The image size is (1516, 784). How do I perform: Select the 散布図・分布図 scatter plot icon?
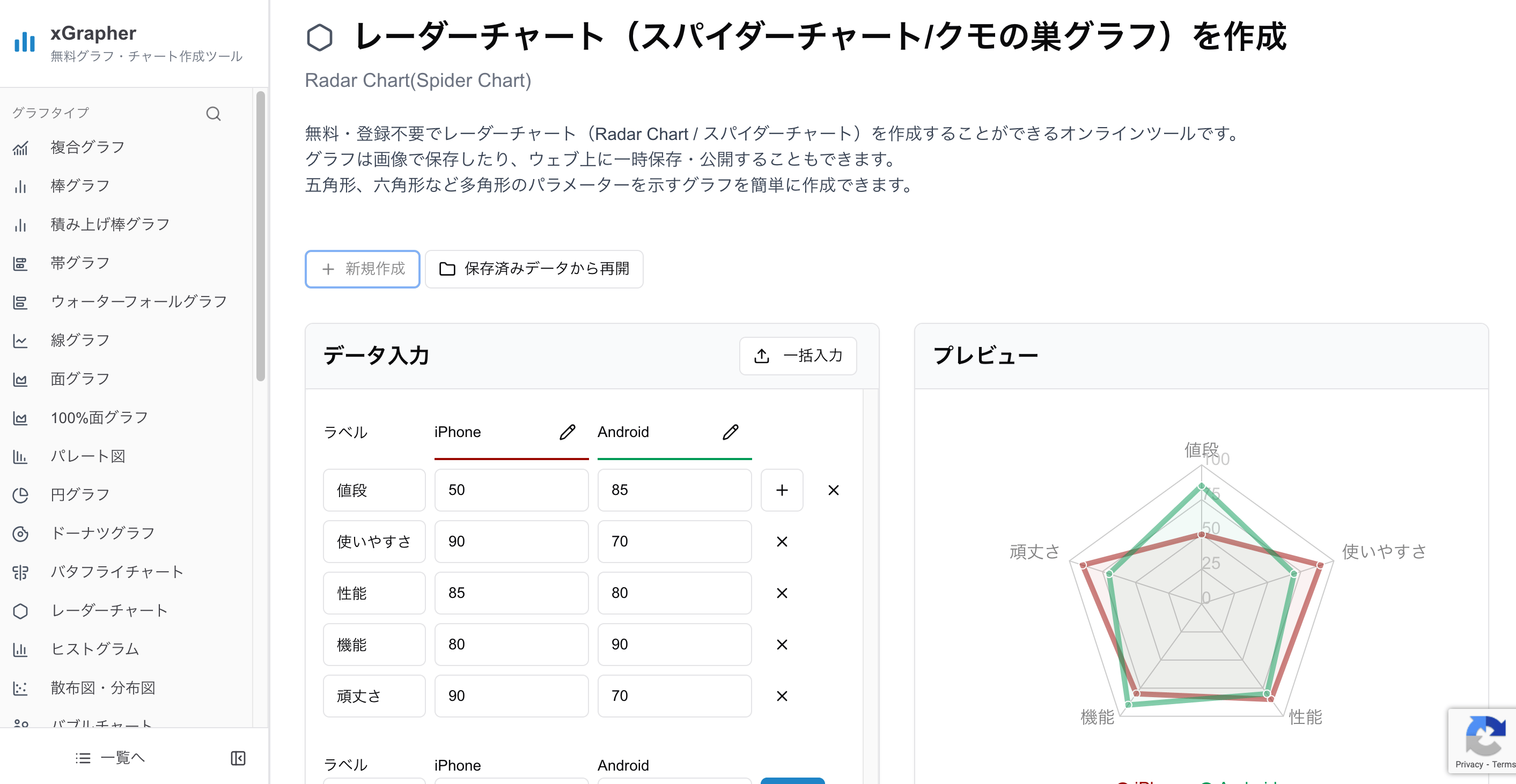20,687
